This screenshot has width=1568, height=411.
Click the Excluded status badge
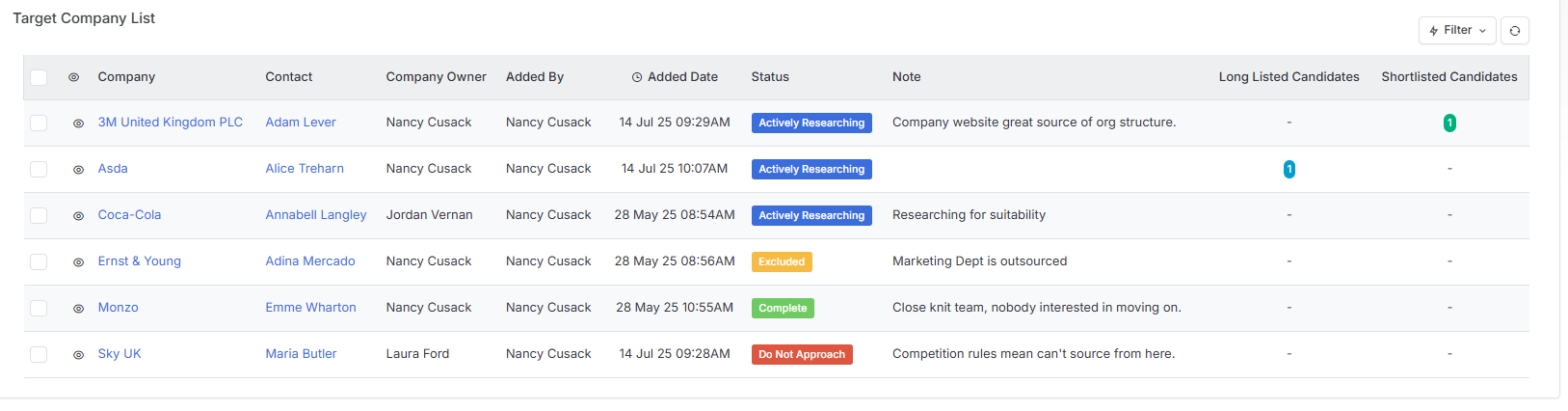pyautogui.click(x=782, y=262)
